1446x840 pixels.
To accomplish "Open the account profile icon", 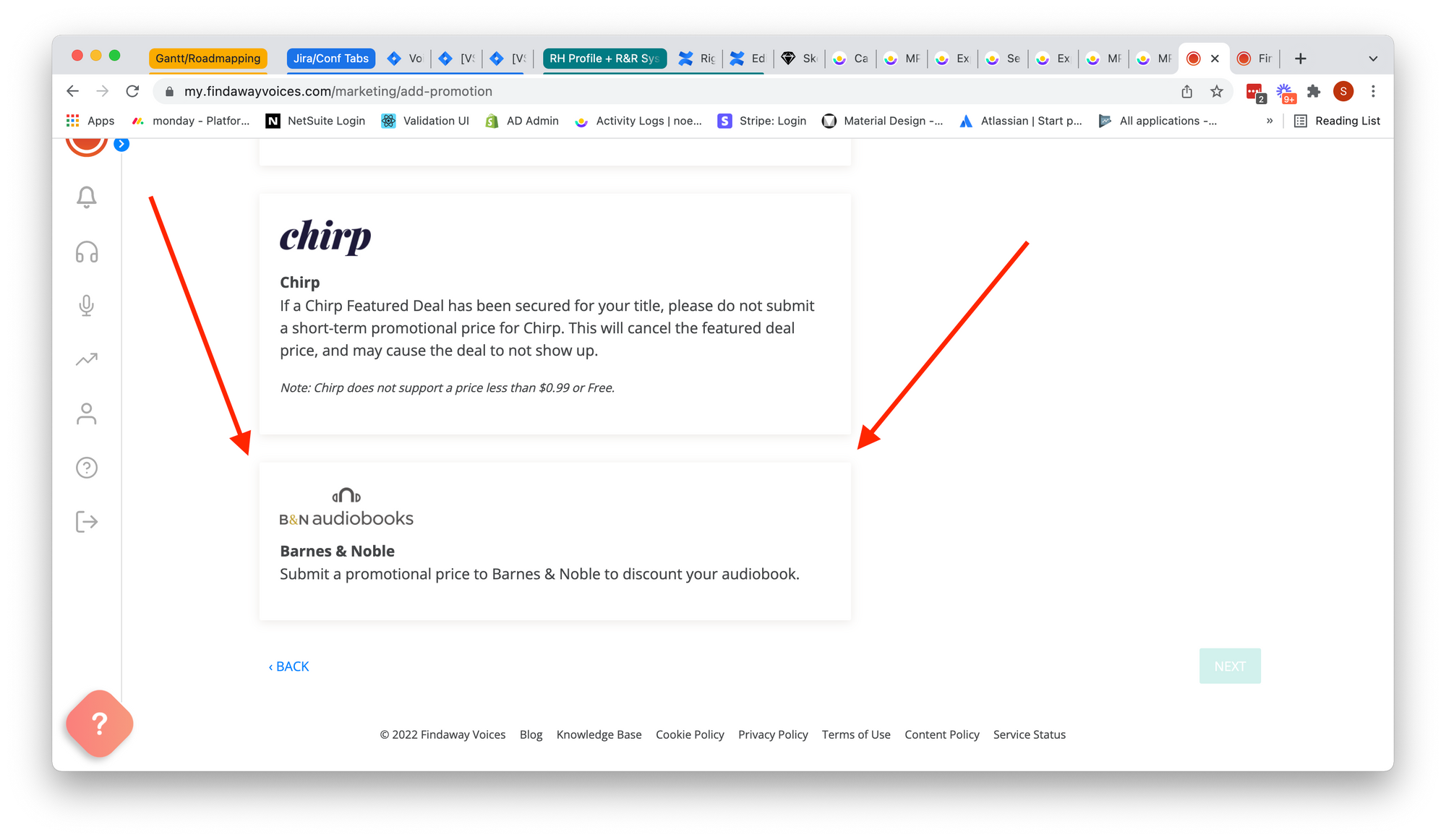I will (x=87, y=413).
